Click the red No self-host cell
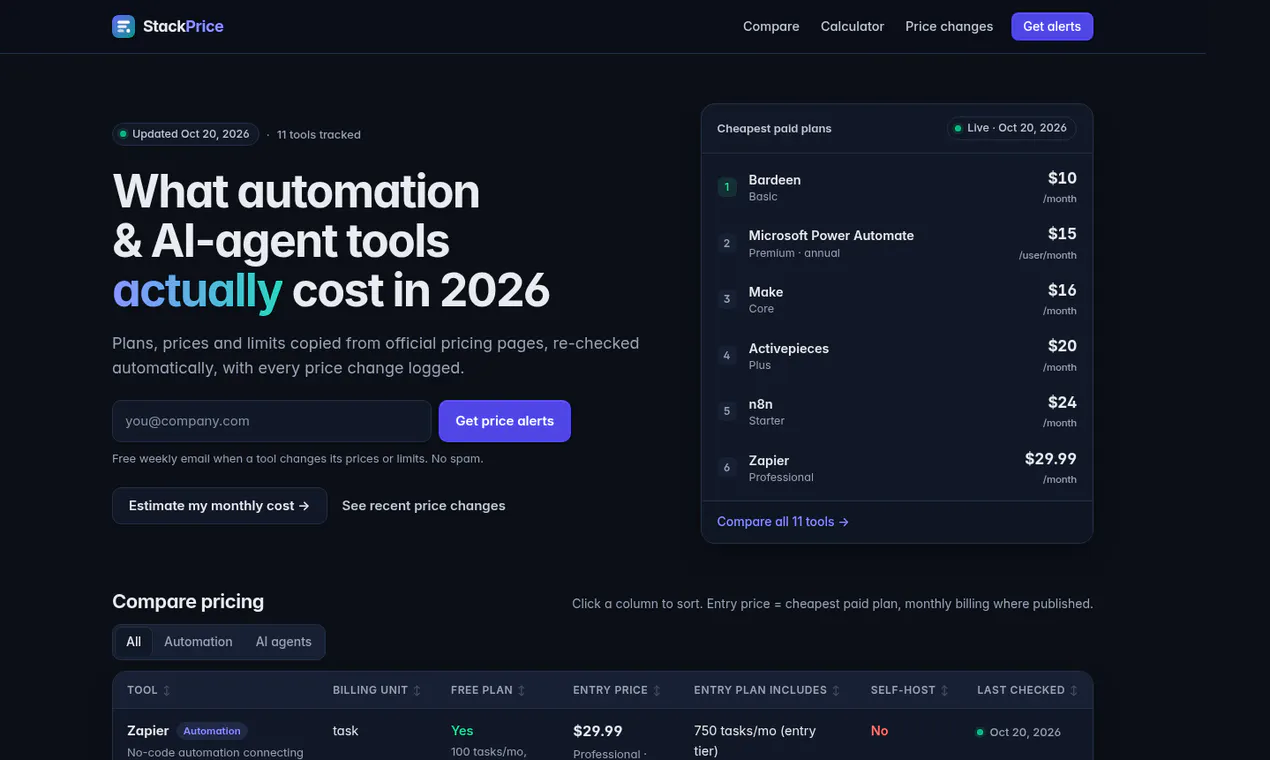 click(879, 731)
